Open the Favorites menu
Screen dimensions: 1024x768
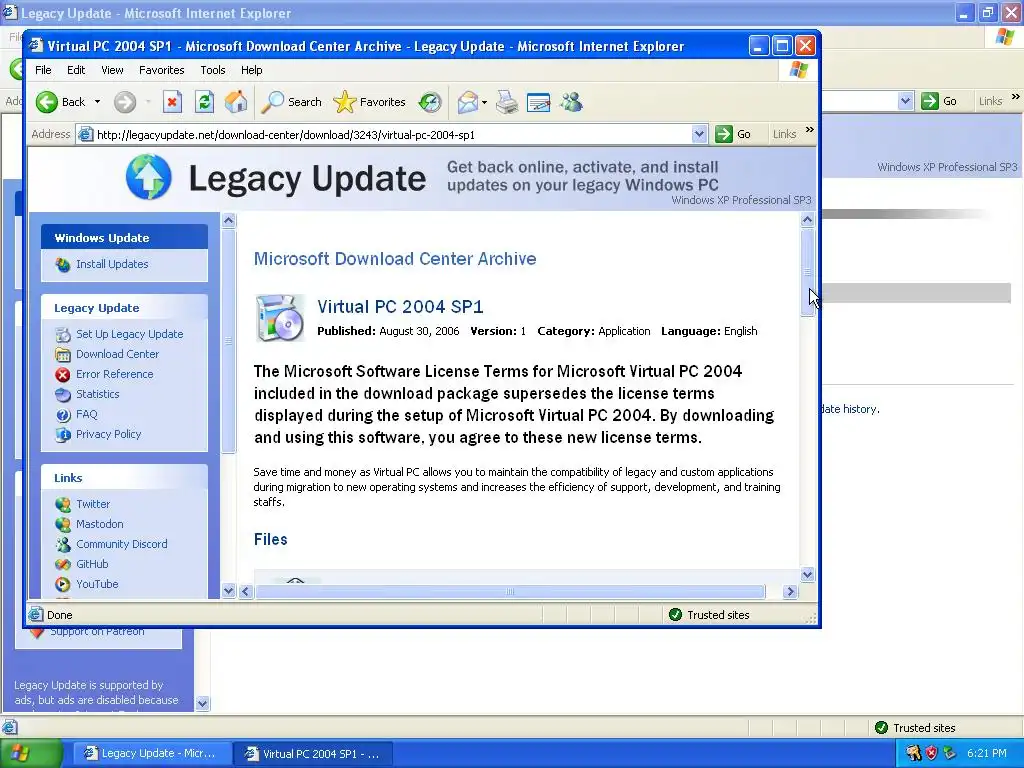tap(161, 70)
